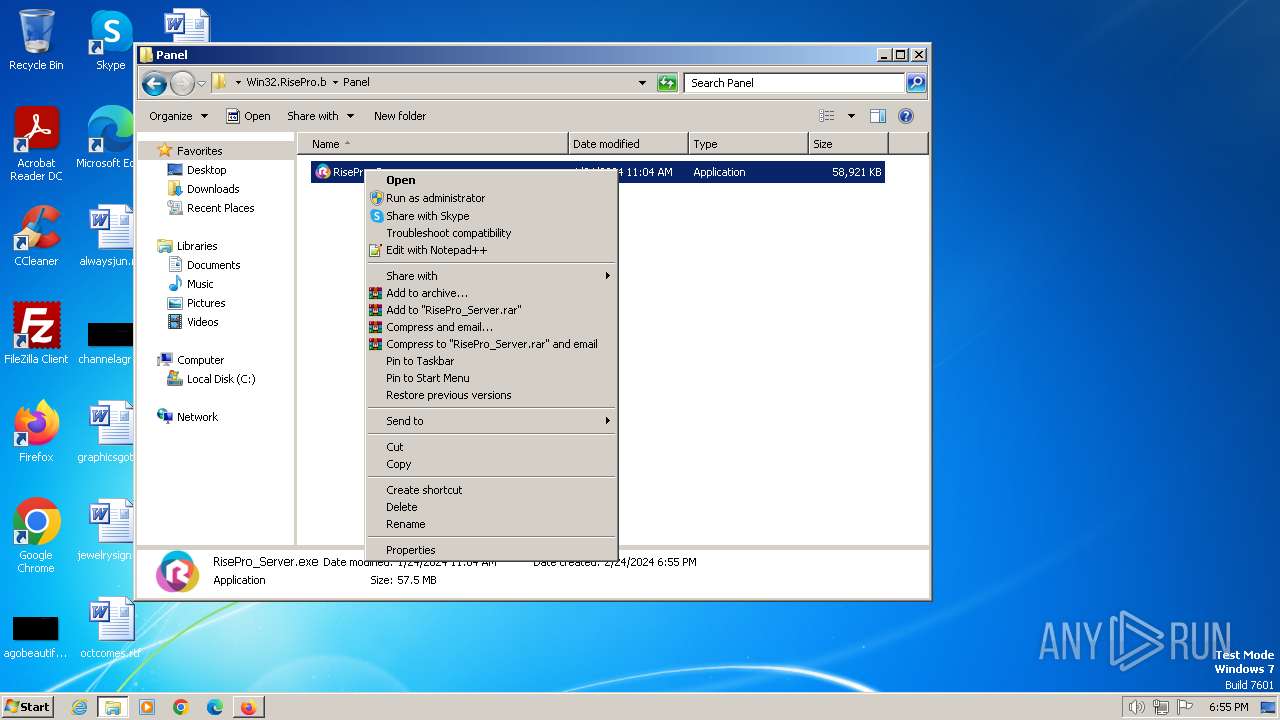Click the Edge icon in the taskbar
Screen dimensions: 1280x720
[214, 707]
